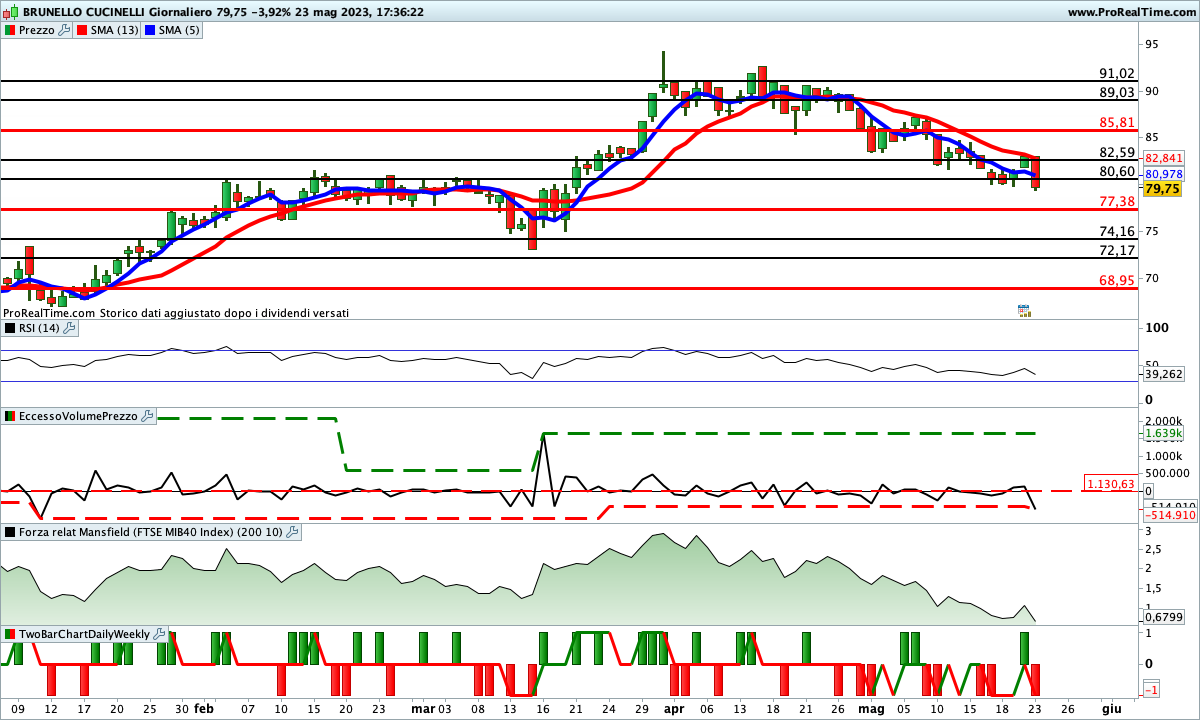The image size is (1200, 720).
Task: Select the SMA (13) indicator label
Action: [x=115, y=30]
